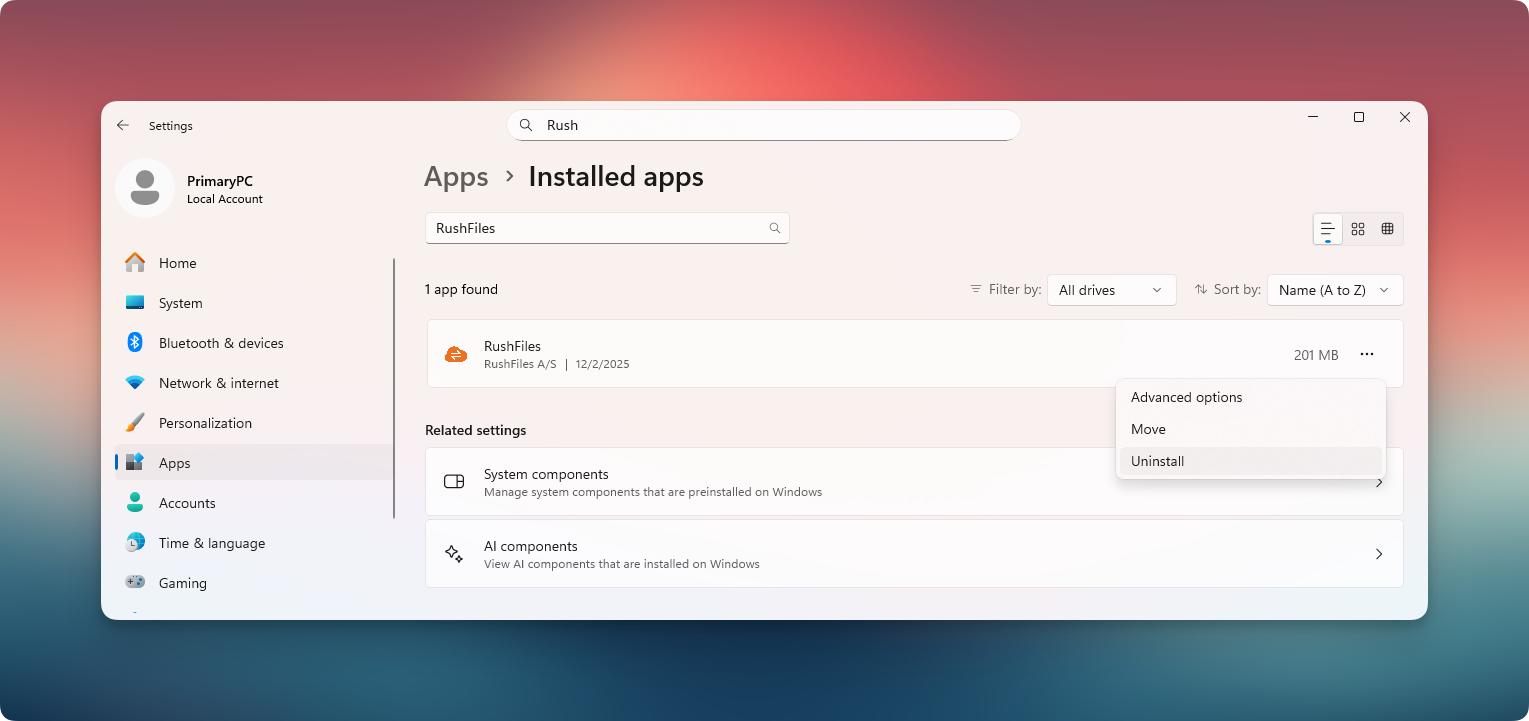
Task: Open Accounts settings
Action: [x=255, y=503]
